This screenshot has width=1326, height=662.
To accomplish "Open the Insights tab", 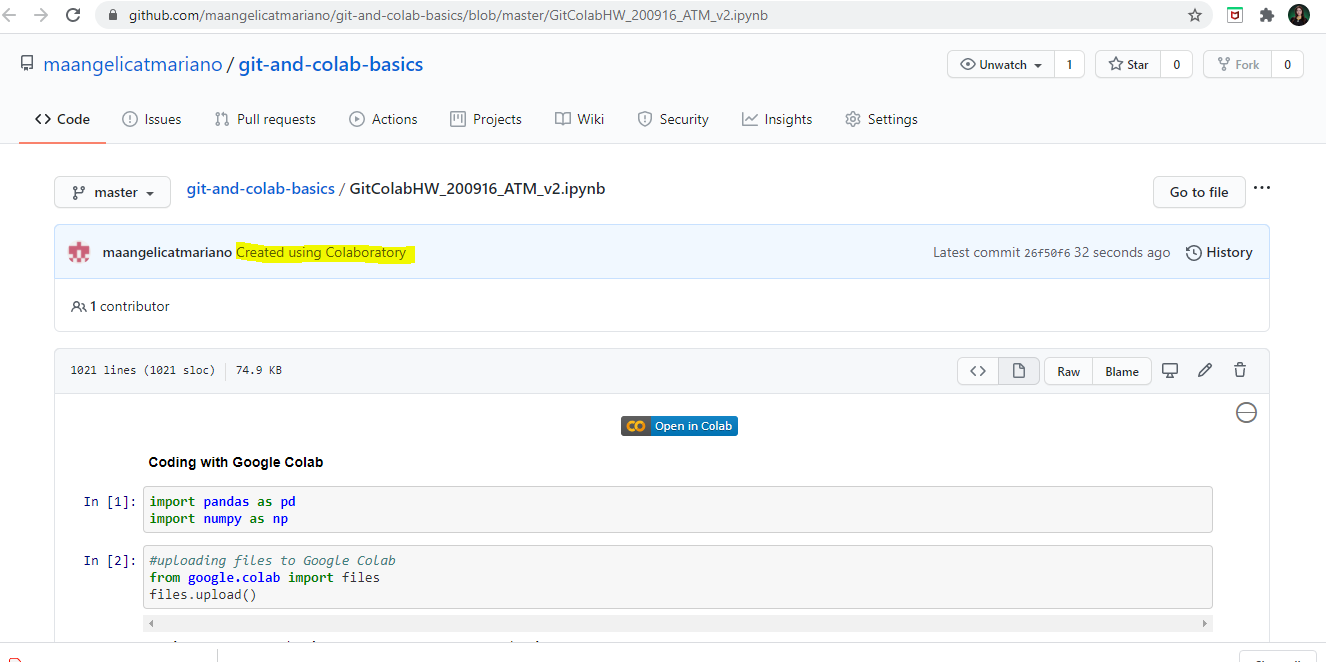I will click(x=777, y=119).
